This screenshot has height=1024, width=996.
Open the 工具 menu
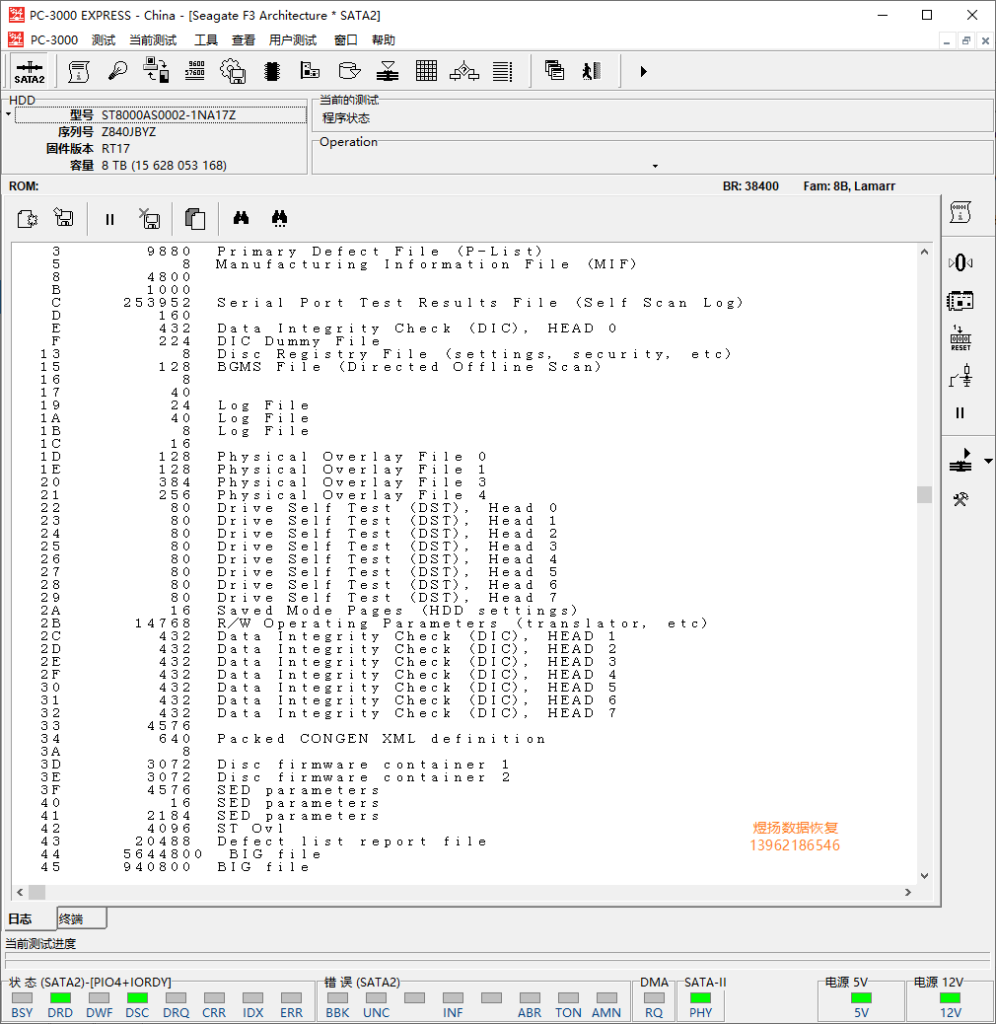coord(206,40)
